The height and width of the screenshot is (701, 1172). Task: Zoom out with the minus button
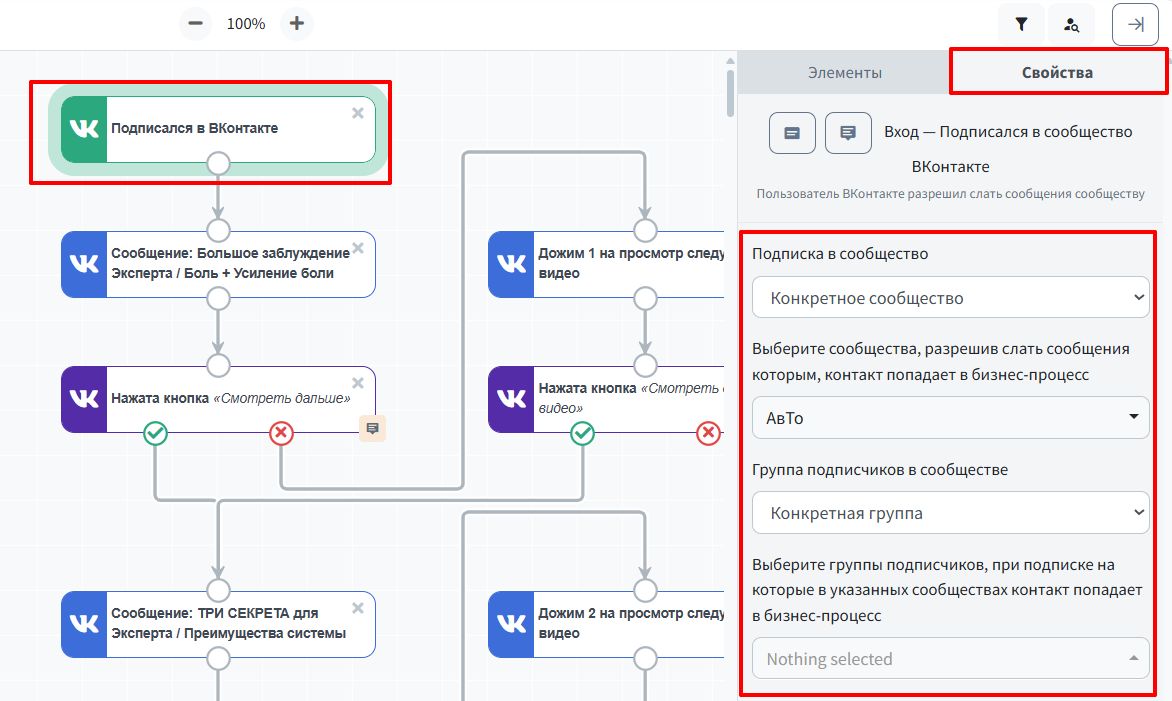pos(195,23)
